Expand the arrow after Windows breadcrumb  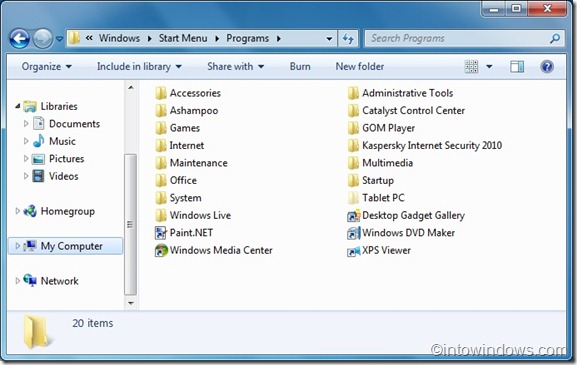pos(149,39)
